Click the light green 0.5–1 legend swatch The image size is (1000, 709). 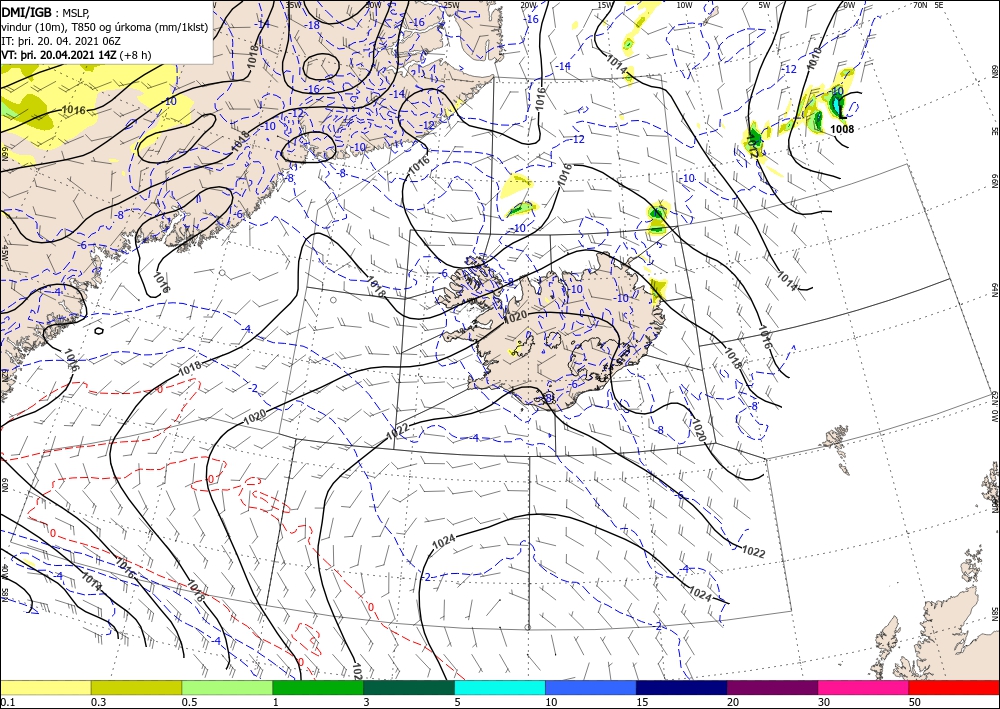tap(227, 687)
